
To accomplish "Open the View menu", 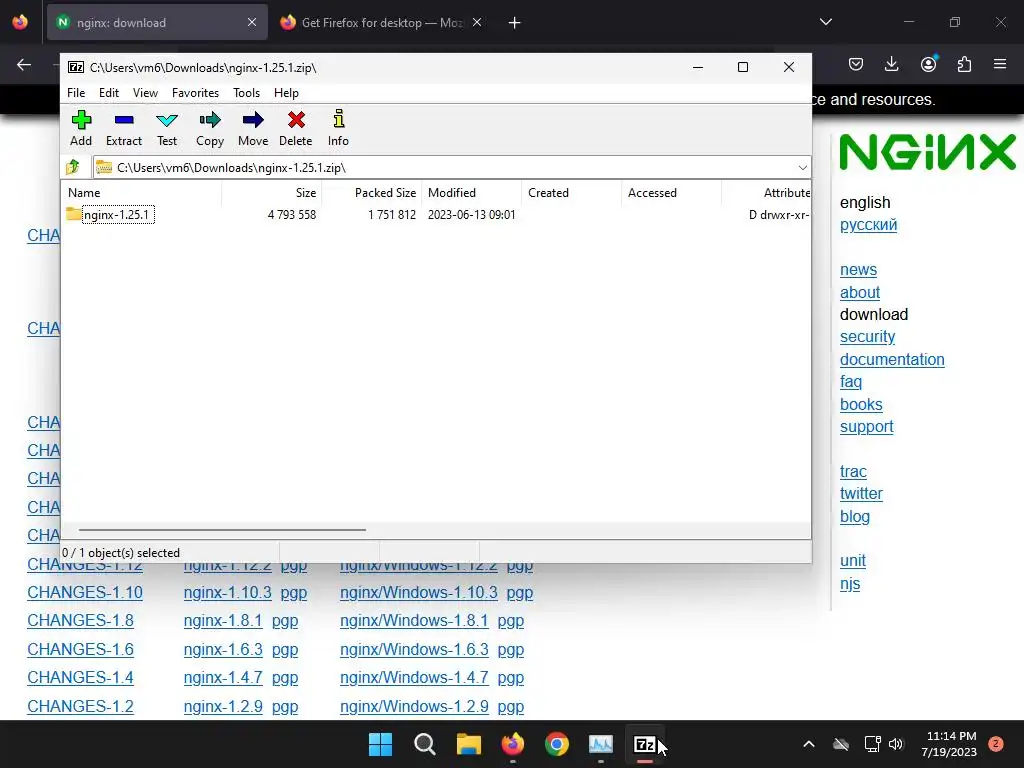I will coord(146,93).
